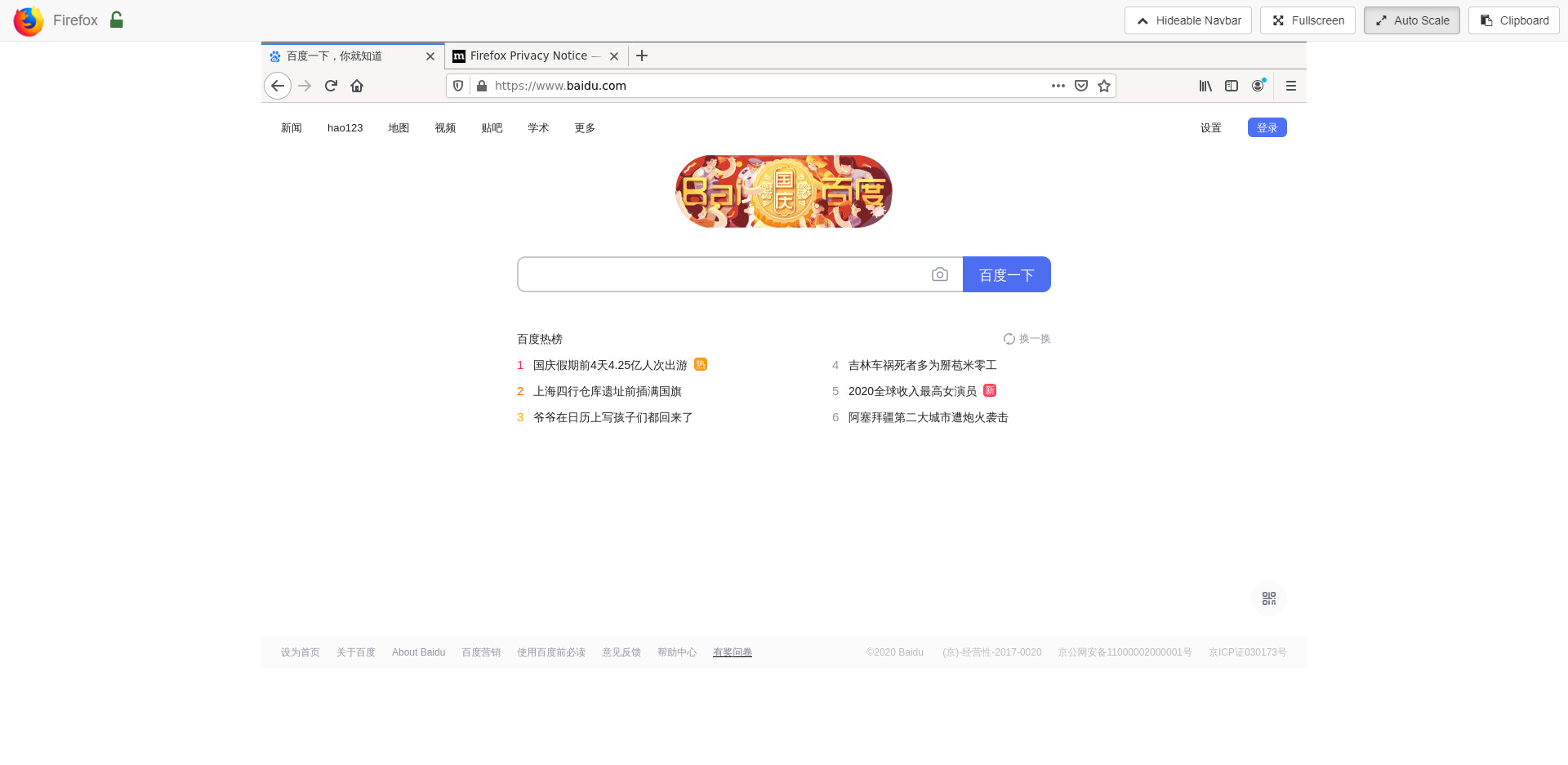
Task: Toggle Fullscreen mode
Action: click(1307, 20)
